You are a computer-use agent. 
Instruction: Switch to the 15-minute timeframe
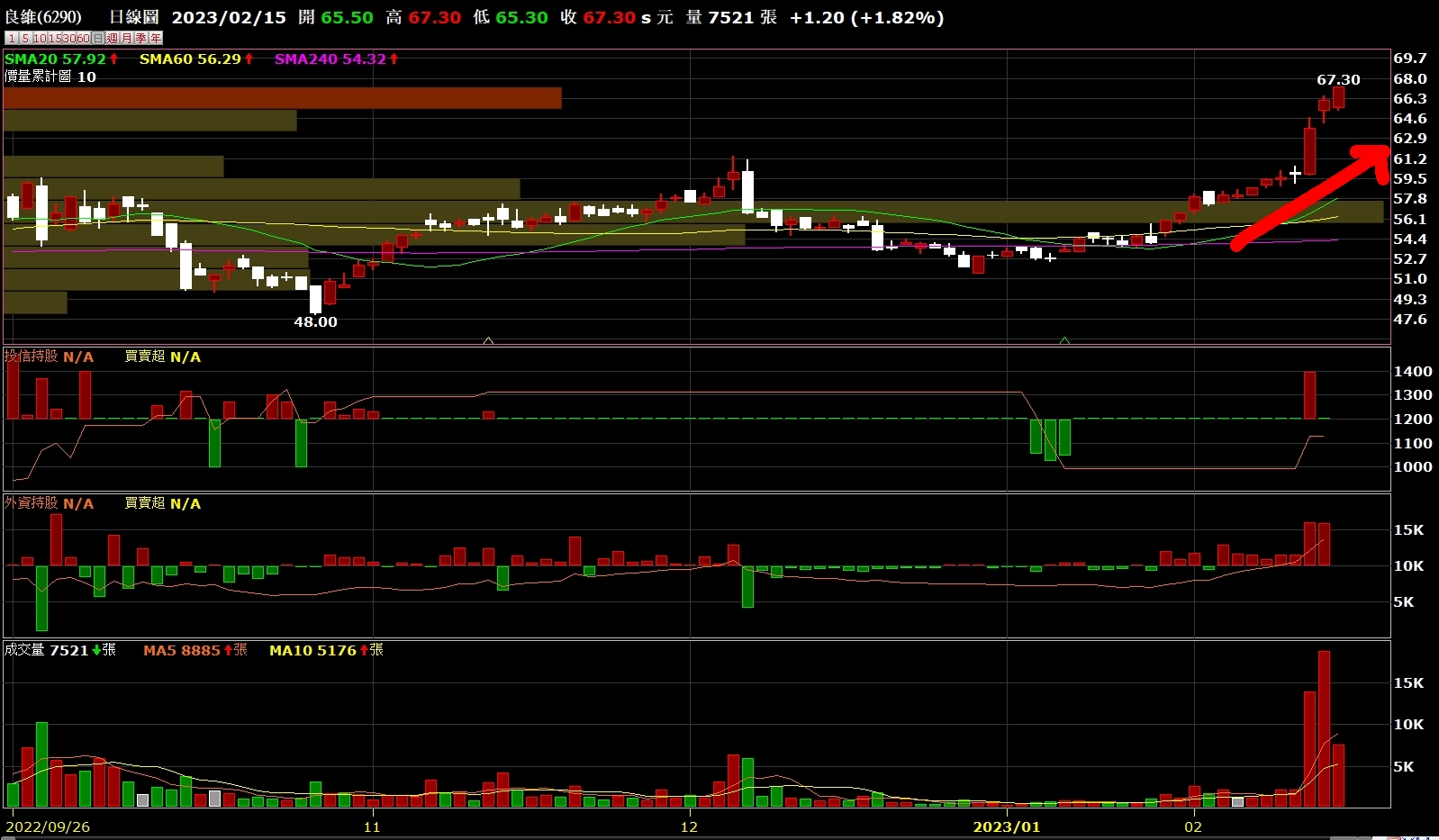(55, 38)
